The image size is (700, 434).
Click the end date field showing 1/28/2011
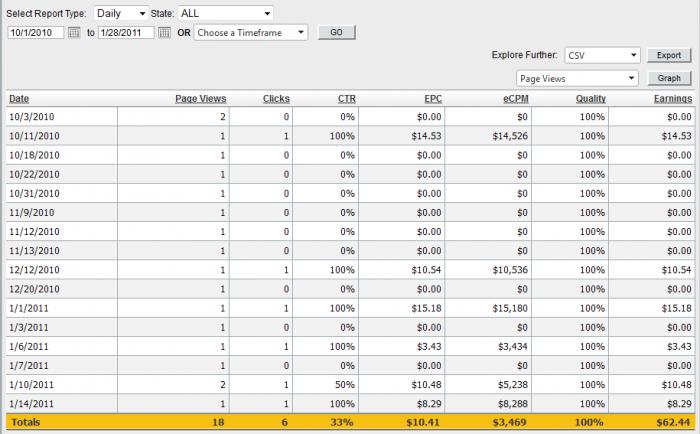tap(126, 33)
